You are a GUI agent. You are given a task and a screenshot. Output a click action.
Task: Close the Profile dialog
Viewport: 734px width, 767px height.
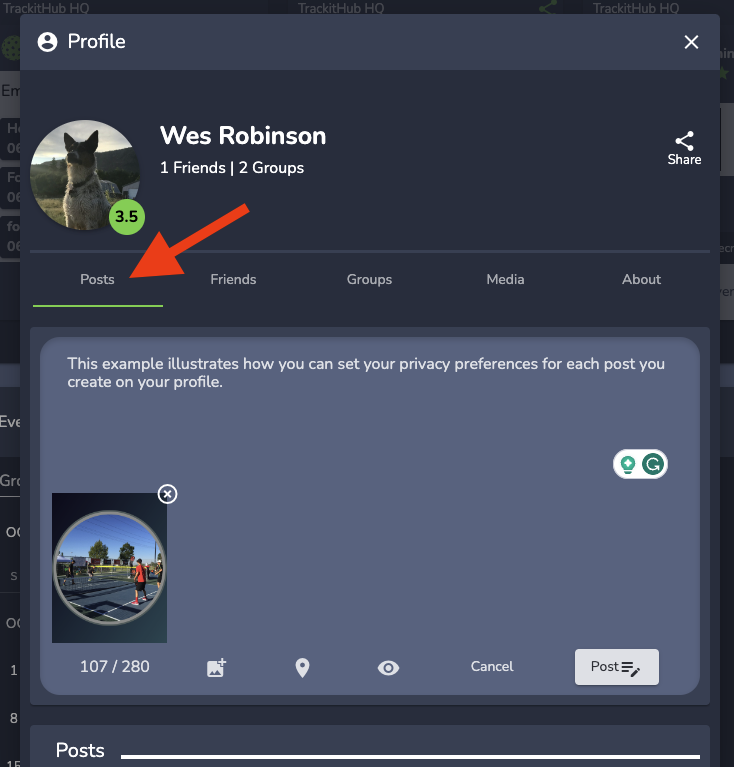click(x=691, y=42)
